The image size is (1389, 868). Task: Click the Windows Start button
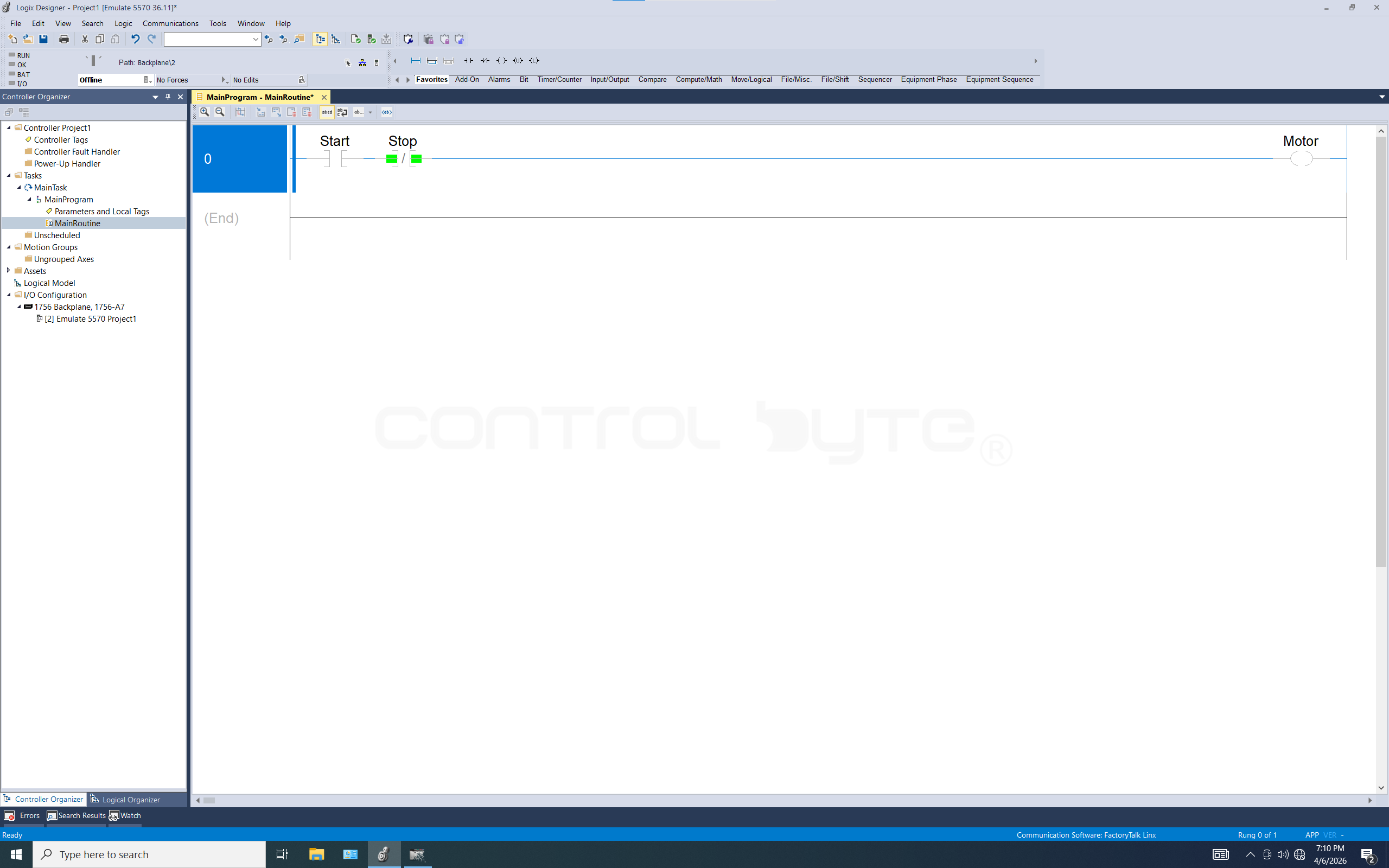pyautogui.click(x=16, y=854)
